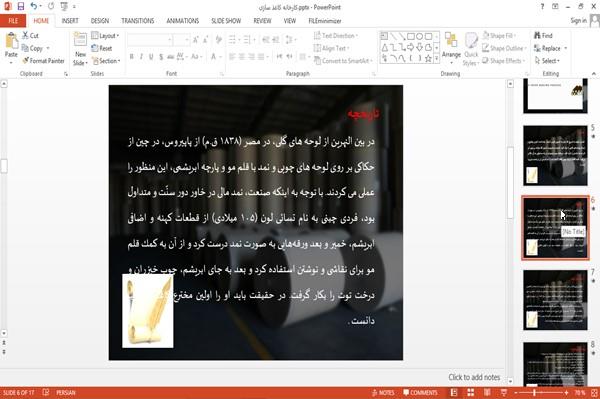Open Quick Styles gallery

pos(471,49)
